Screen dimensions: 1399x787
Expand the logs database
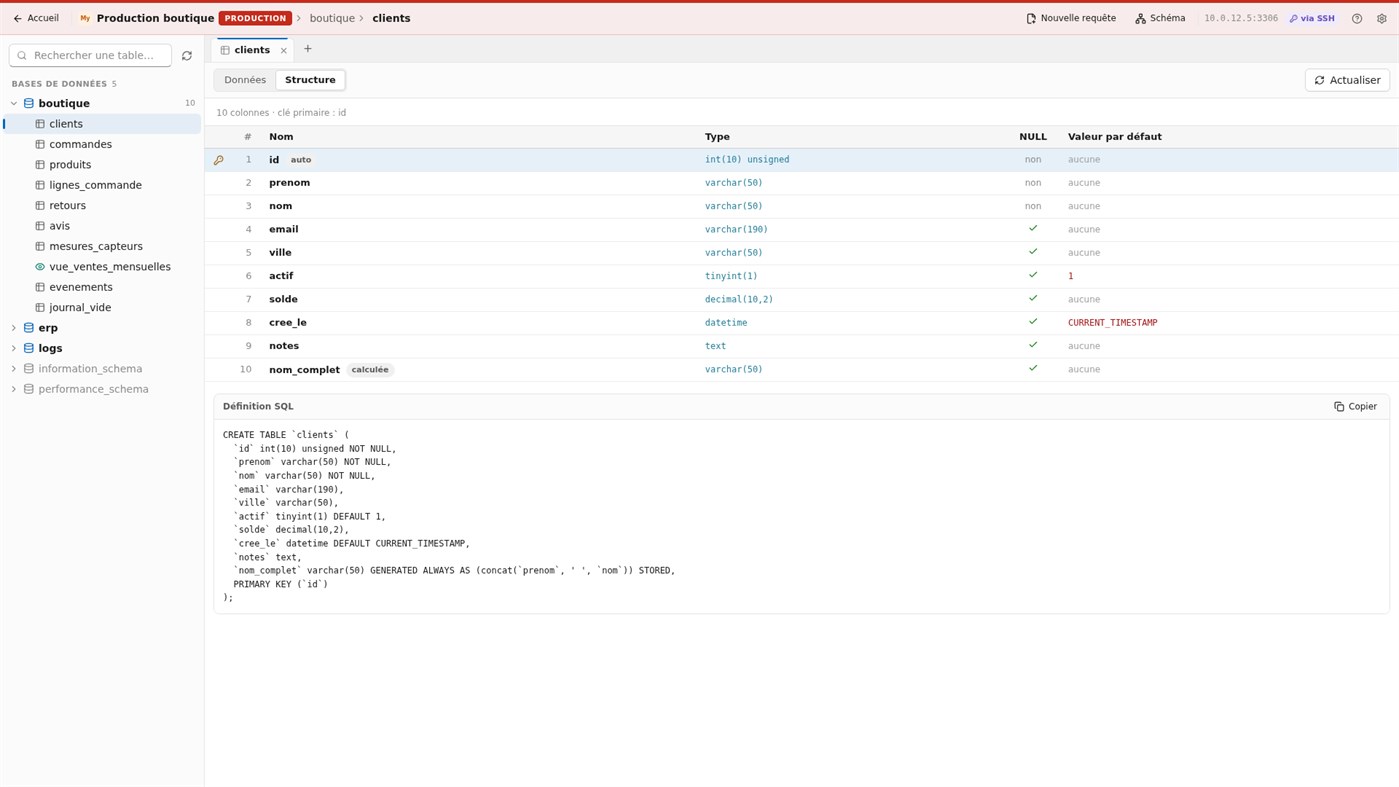coord(14,349)
